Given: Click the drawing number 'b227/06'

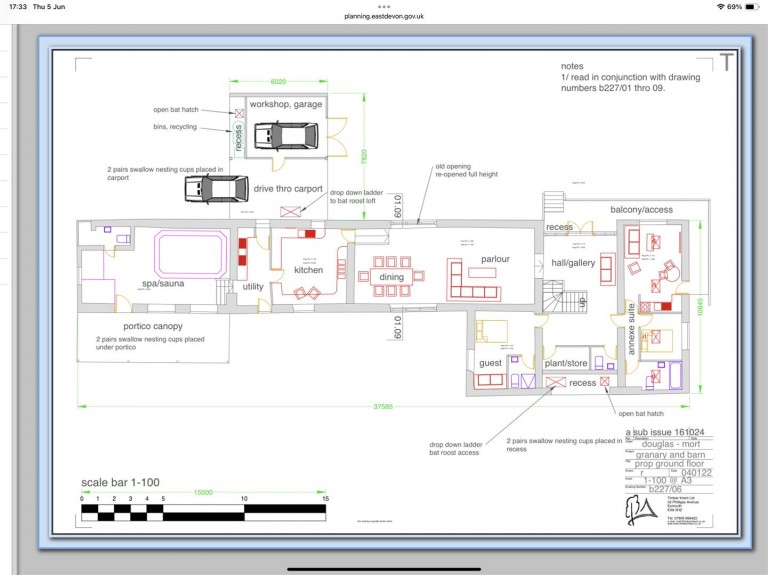Looking at the screenshot, I should pos(665,489).
